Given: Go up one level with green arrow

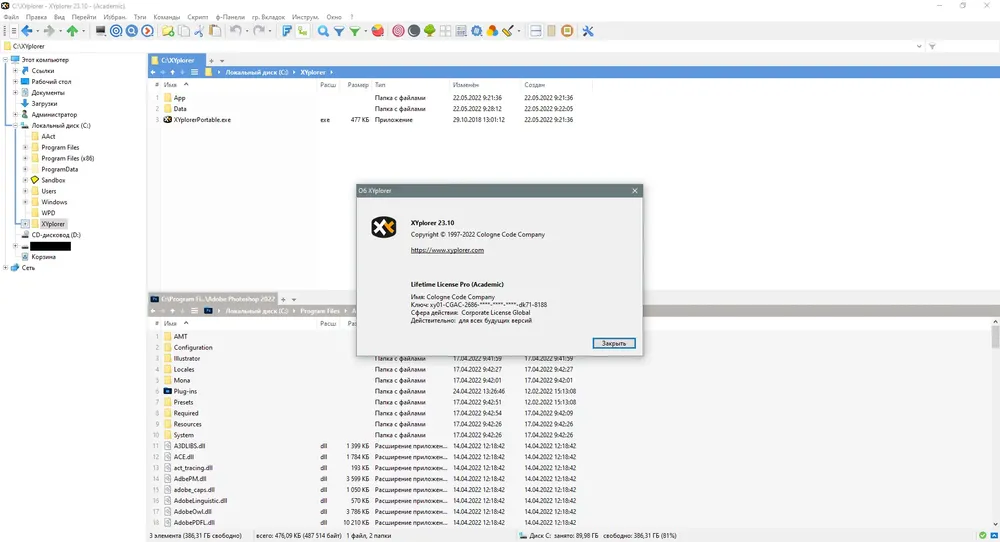Looking at the screenshot, I should pos(73,31).
